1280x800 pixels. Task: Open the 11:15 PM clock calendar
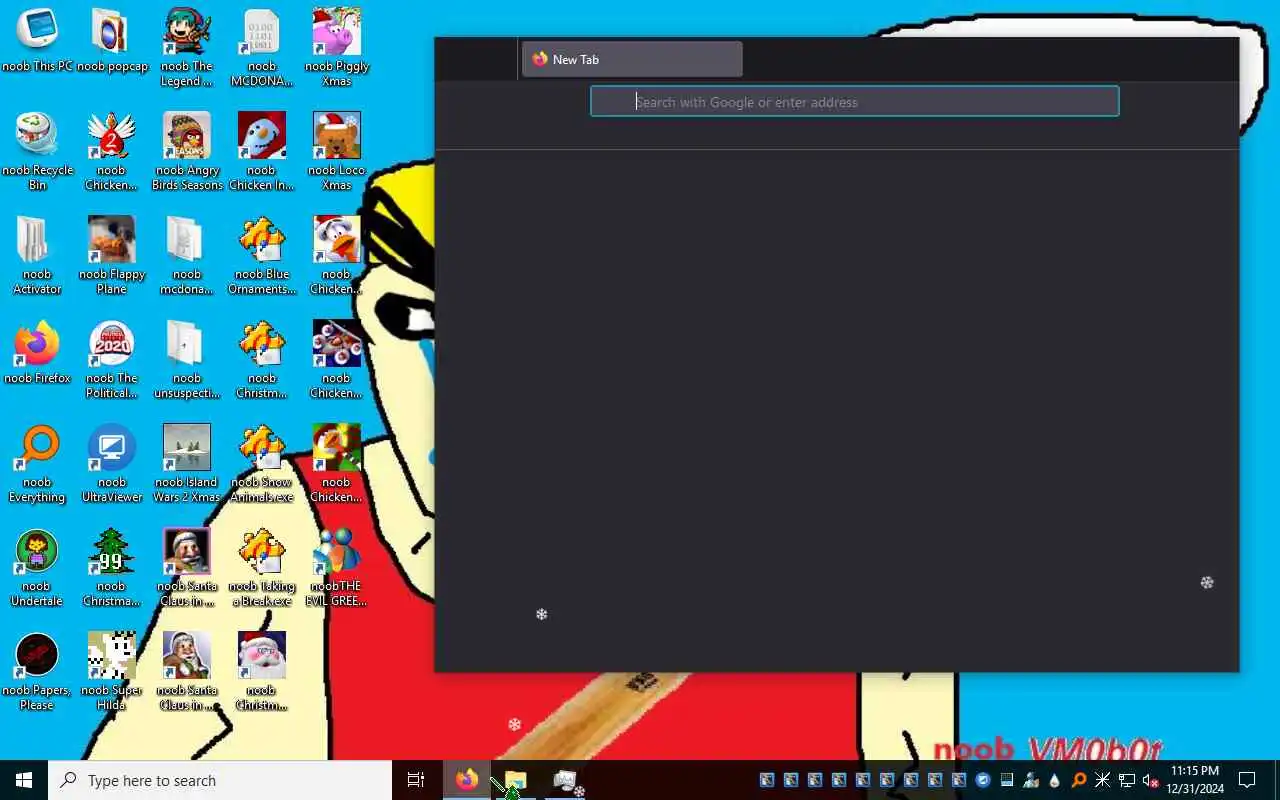[1195, 780]
